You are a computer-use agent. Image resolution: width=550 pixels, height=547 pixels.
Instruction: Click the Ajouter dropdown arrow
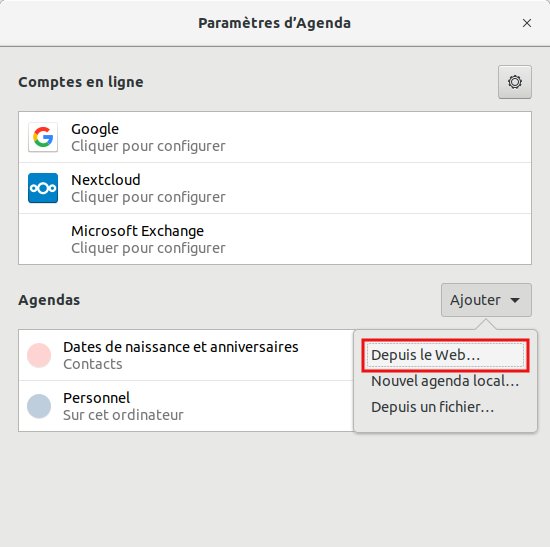515,300
